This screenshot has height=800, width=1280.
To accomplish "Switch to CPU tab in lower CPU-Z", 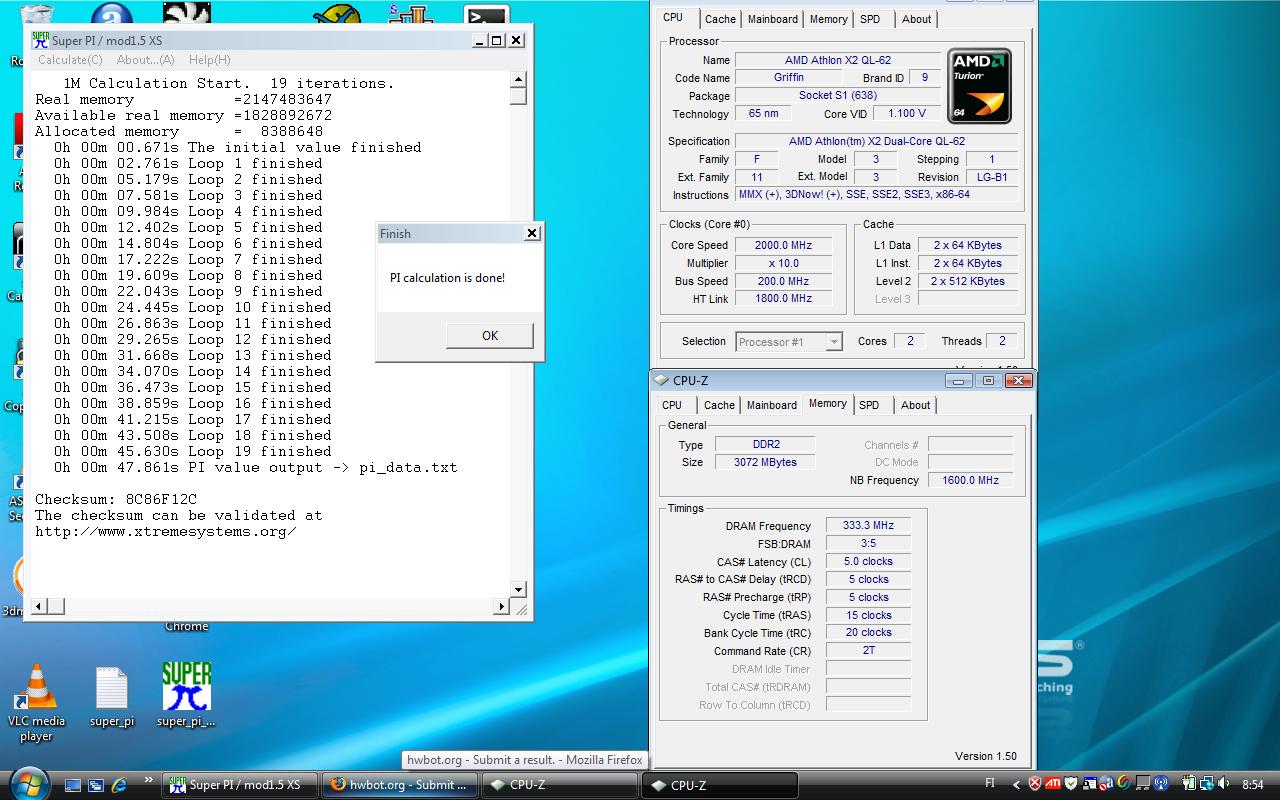I will (x=672, y=405).
